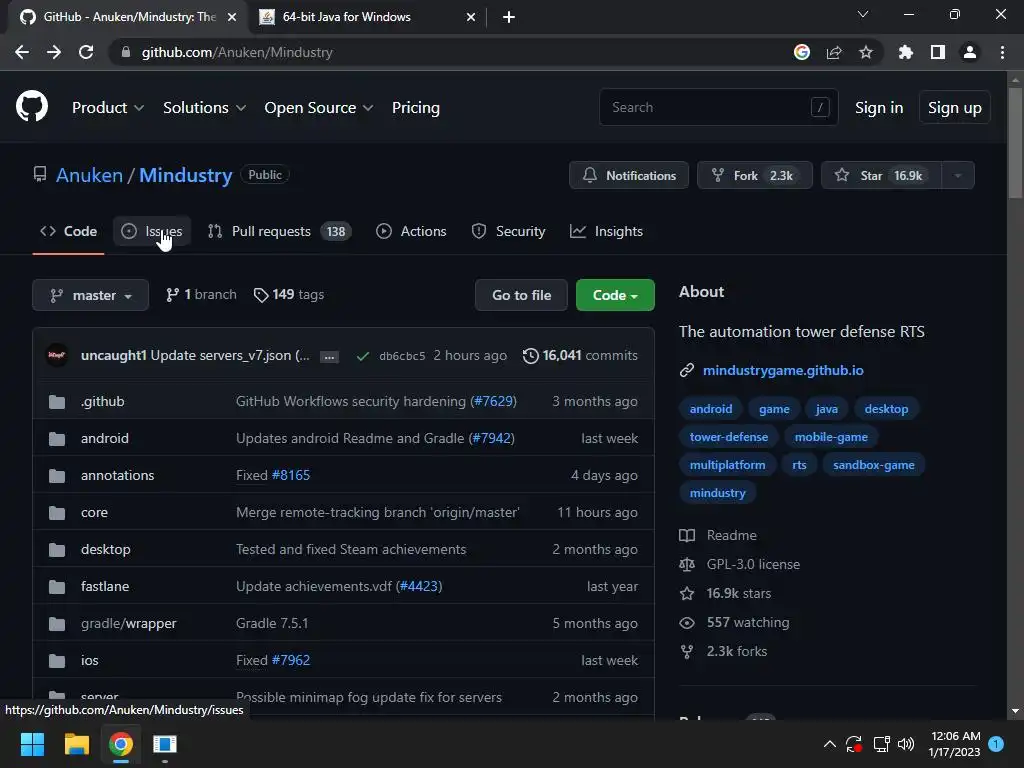
Task: Click the fastlane folder icon
Action: click(x=57, y=586)
